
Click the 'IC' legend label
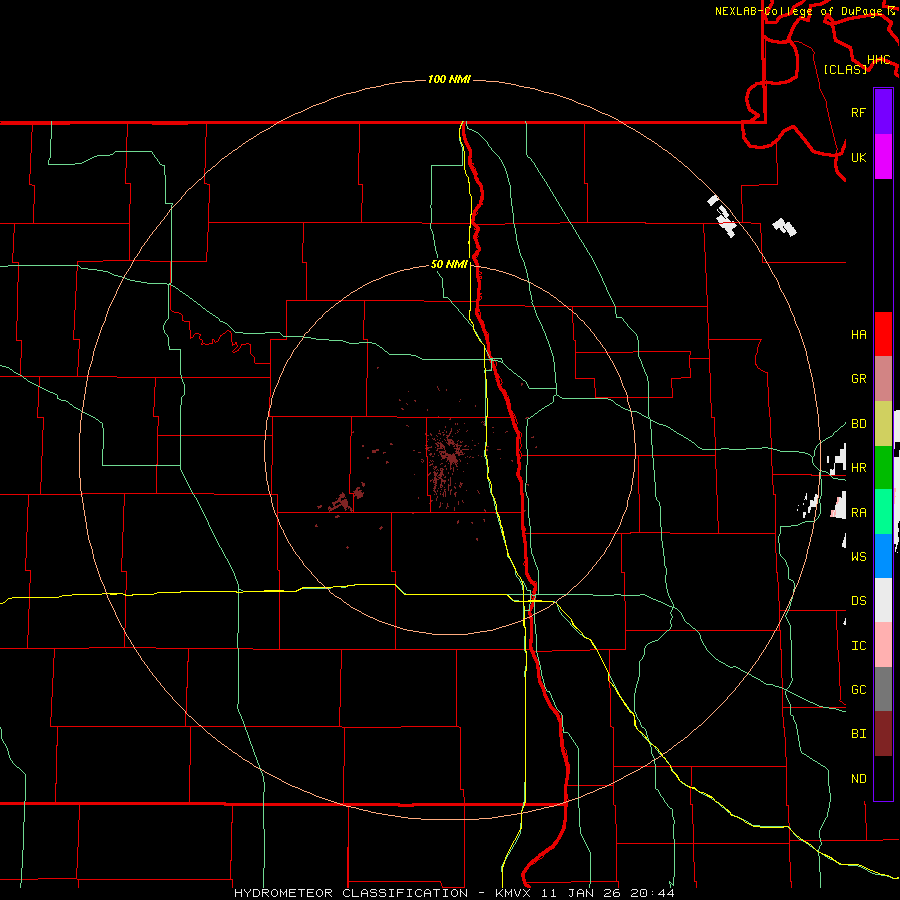point(858,645)
